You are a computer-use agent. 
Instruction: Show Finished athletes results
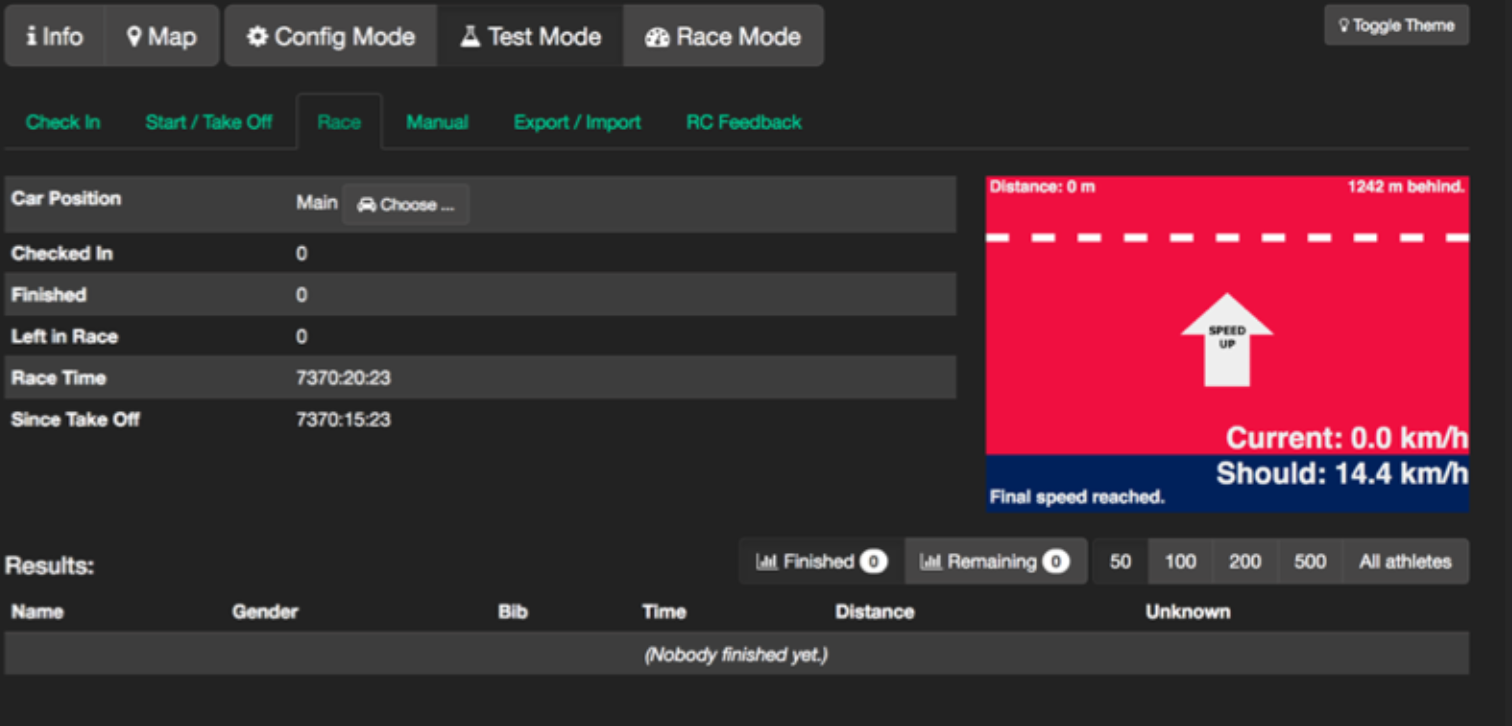click(x=821, y=562)
